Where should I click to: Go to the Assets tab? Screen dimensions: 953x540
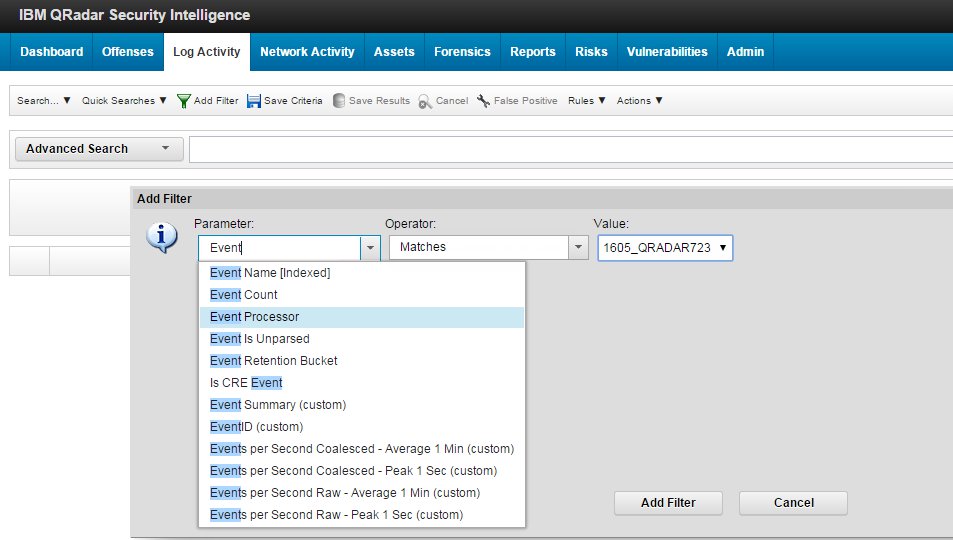pyautogui.click(x=394, y=52)
